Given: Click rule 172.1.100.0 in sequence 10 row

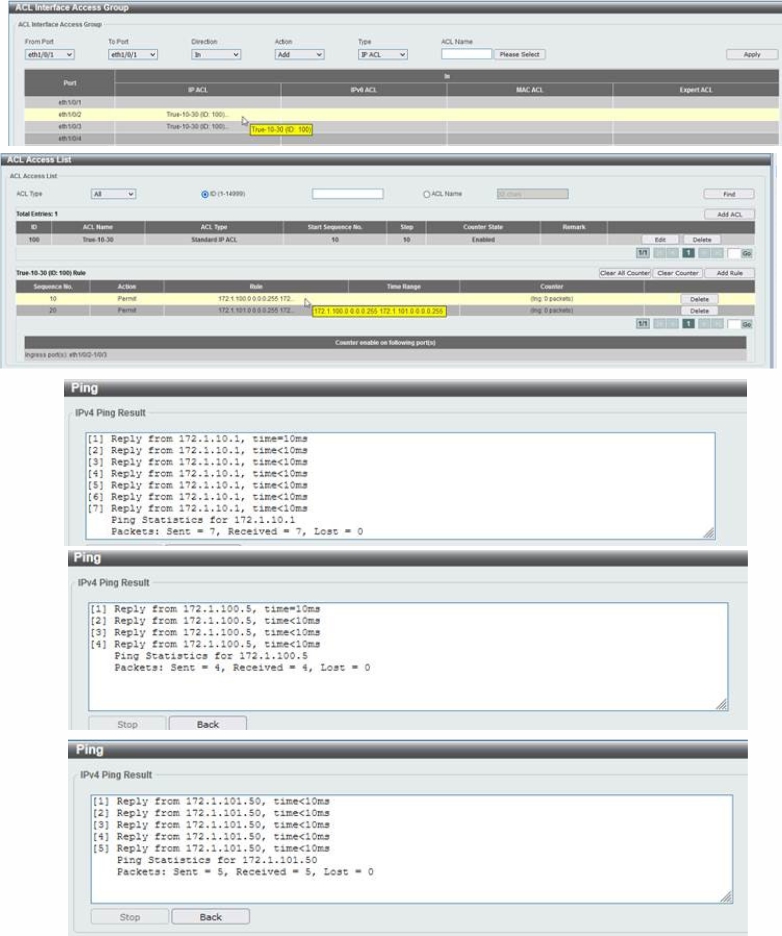Looking at the screenshot, I should (255, 298).
